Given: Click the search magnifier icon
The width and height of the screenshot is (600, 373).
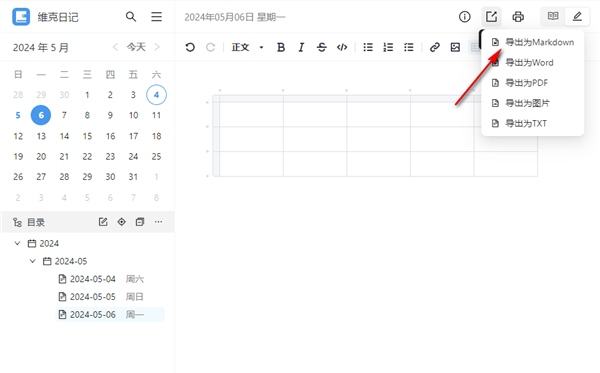Looking at the screenshot, I should coord(131,17).
